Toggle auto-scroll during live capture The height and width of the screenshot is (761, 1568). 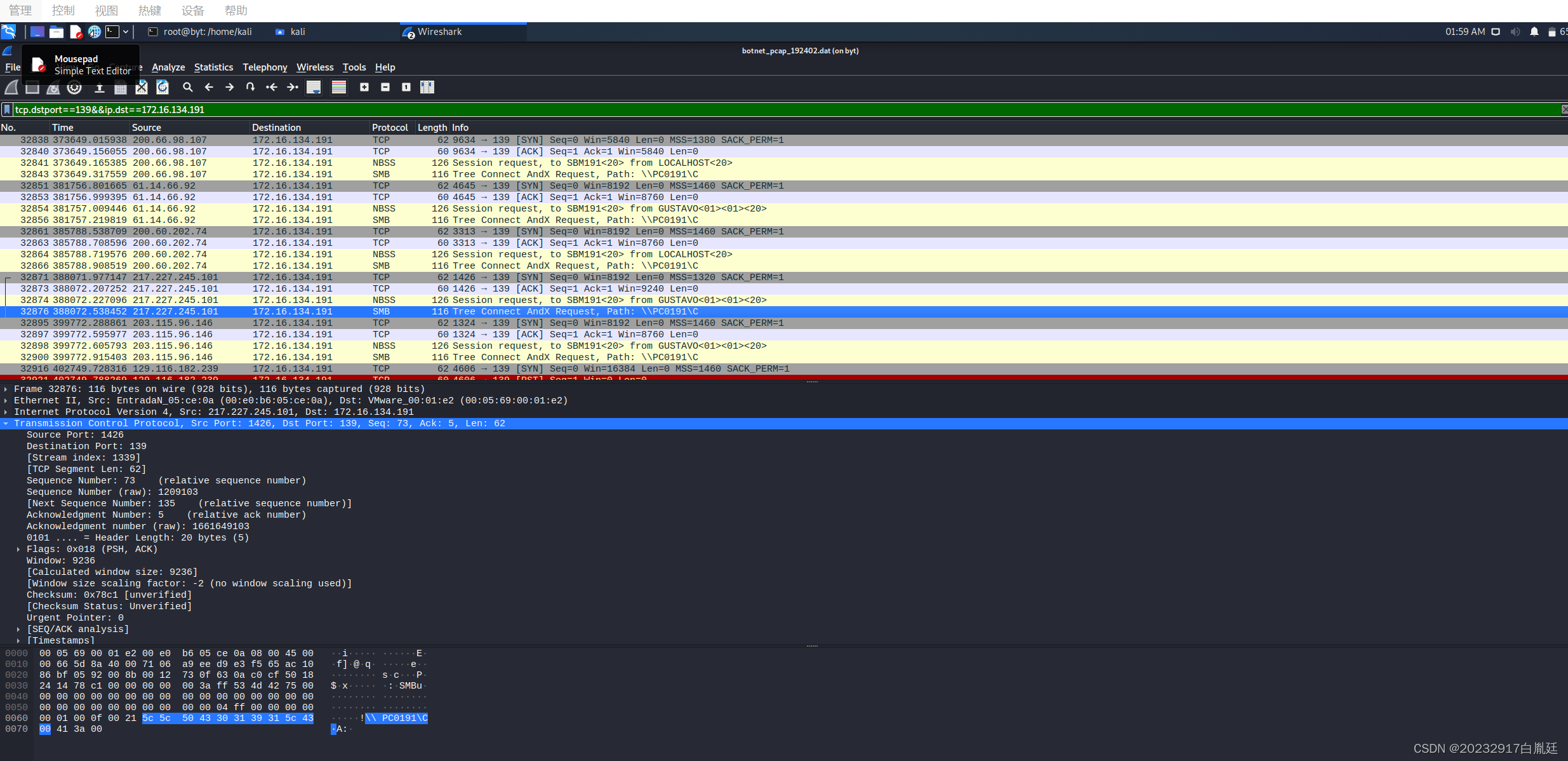pyautogui.click(x=314, y=87)
